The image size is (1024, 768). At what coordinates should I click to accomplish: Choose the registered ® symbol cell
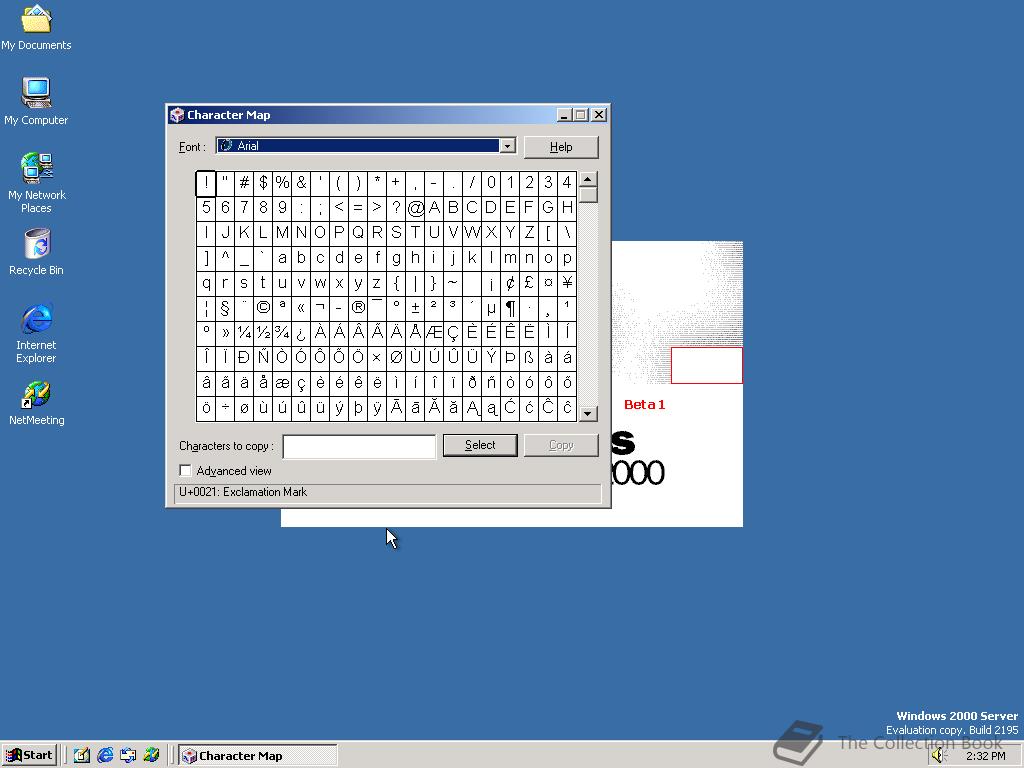[358, 308]
